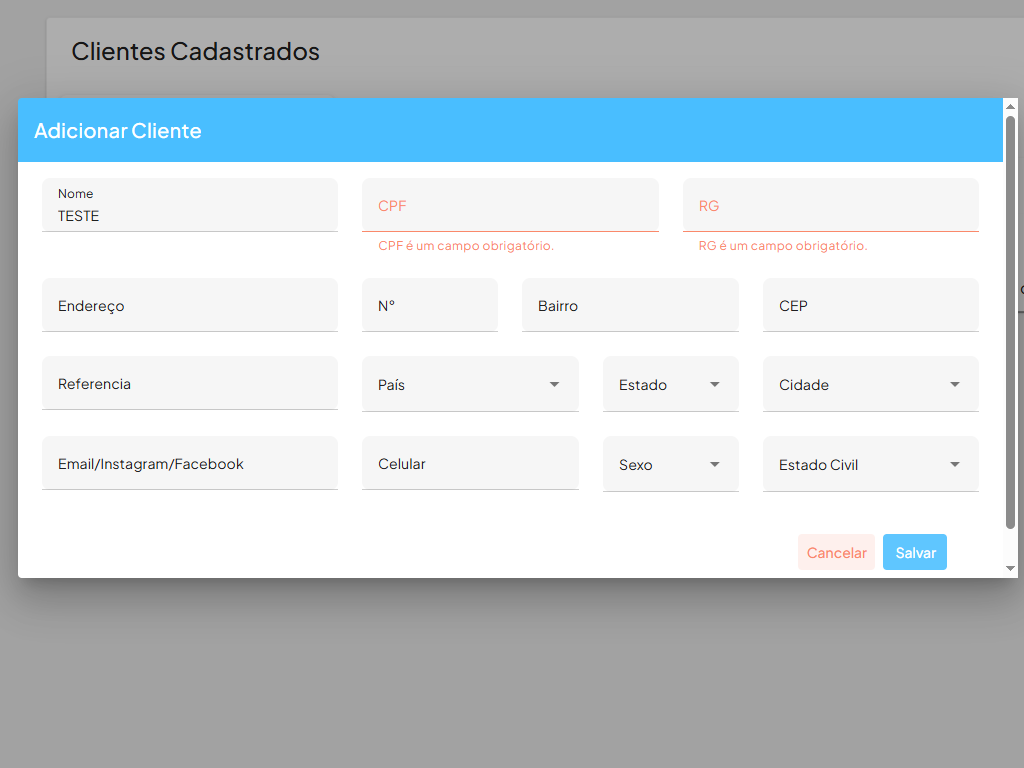The width and height of the screenshot is (1024, 768).
Task: Focus the CPF required field
Action: 510,206
